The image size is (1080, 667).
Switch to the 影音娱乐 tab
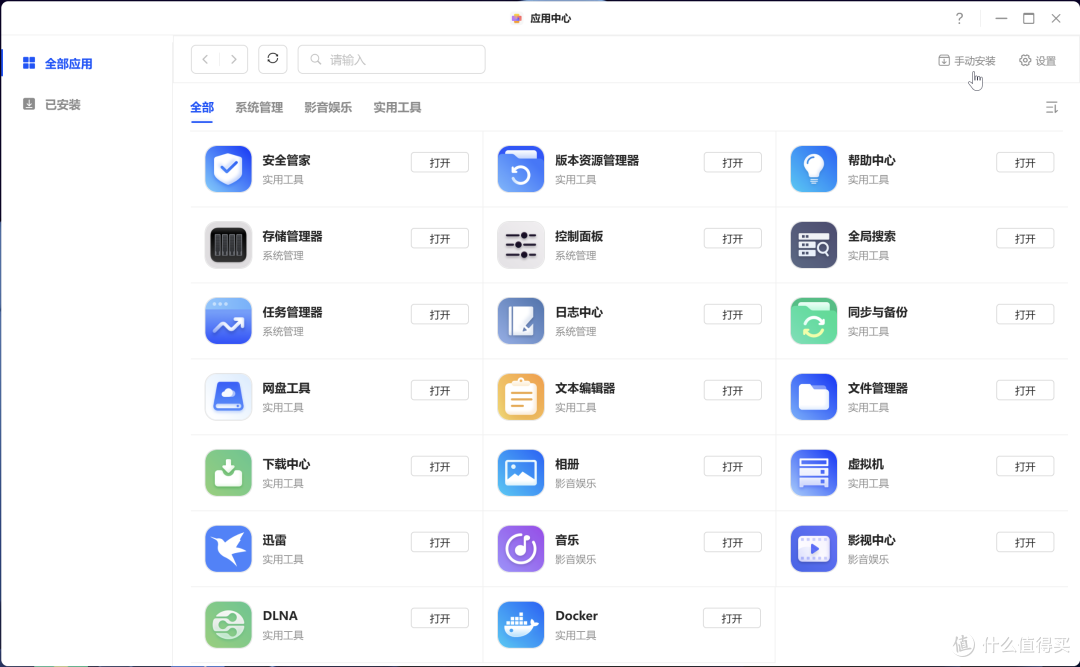[x=328, y=107]
